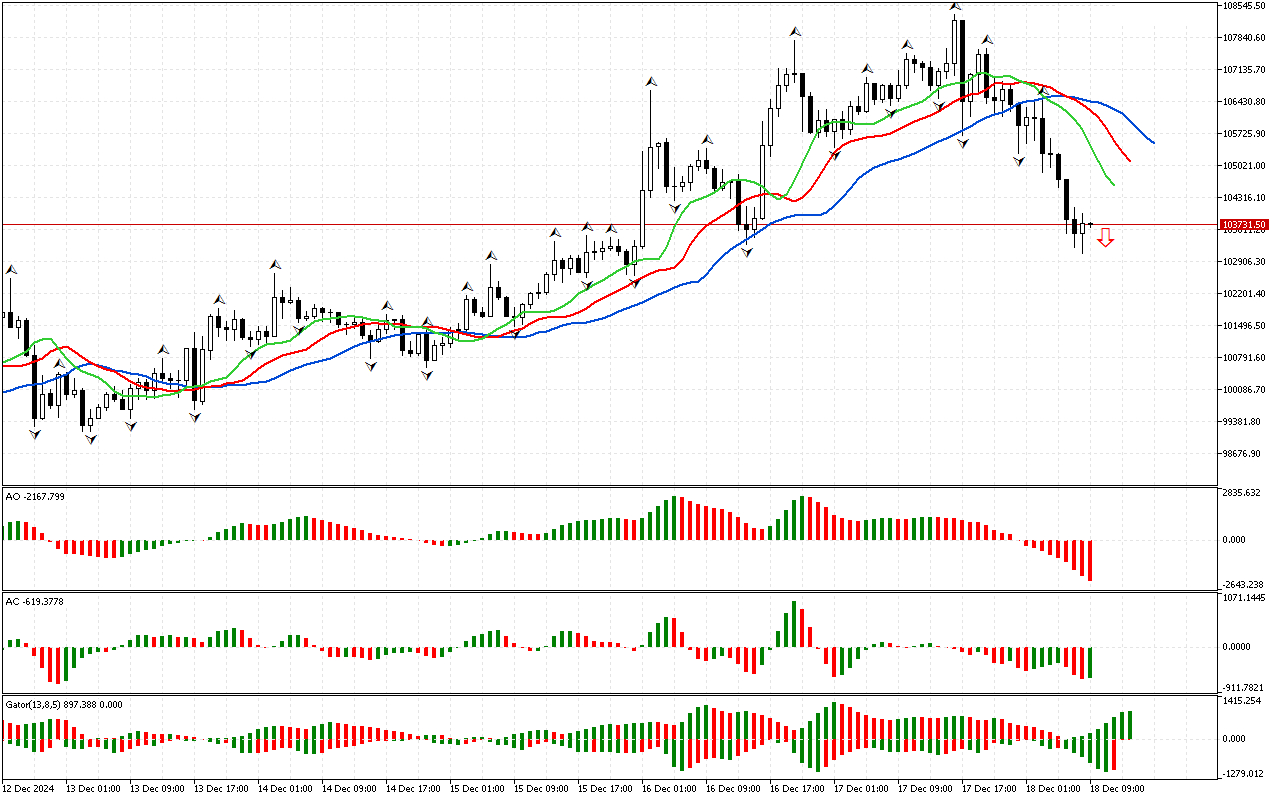
Task: Click the 12 Dec 2024 date label
Action: click(29, 789)
